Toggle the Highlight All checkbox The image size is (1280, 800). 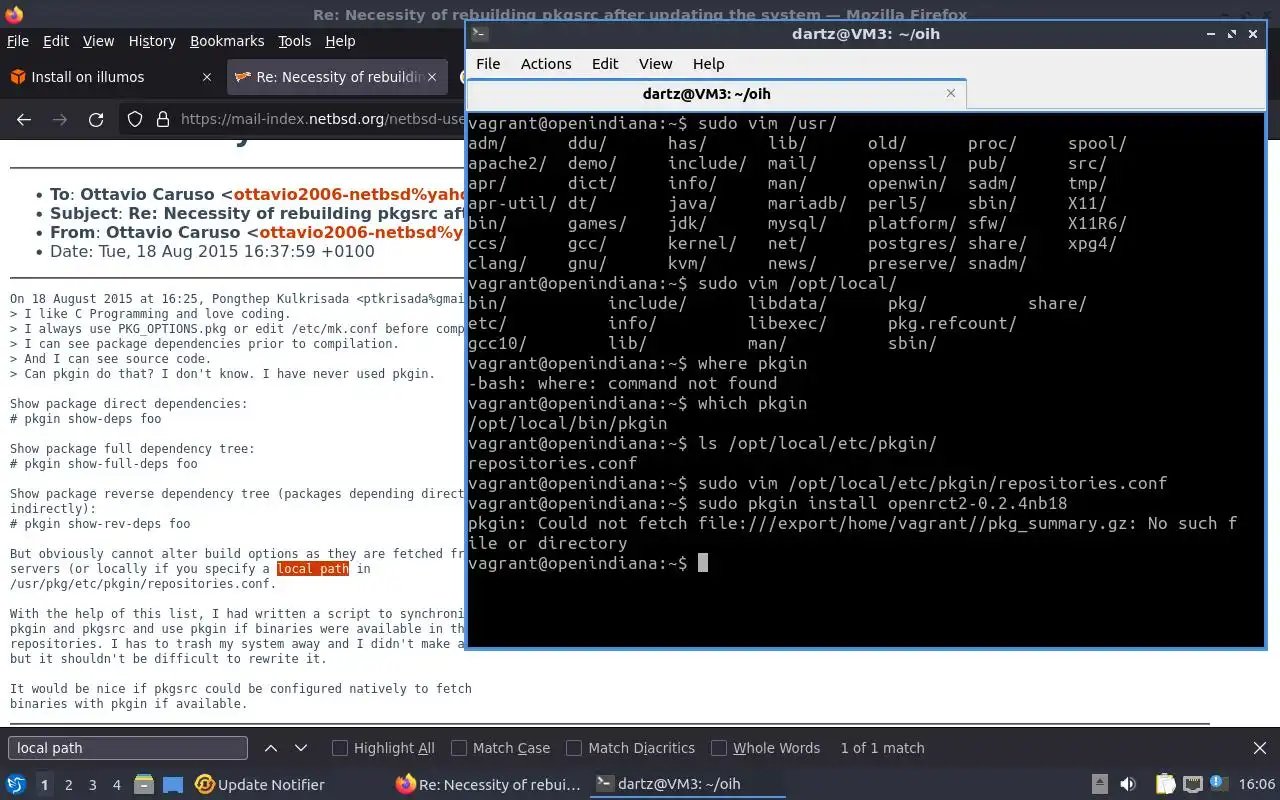tap(340, 748)
